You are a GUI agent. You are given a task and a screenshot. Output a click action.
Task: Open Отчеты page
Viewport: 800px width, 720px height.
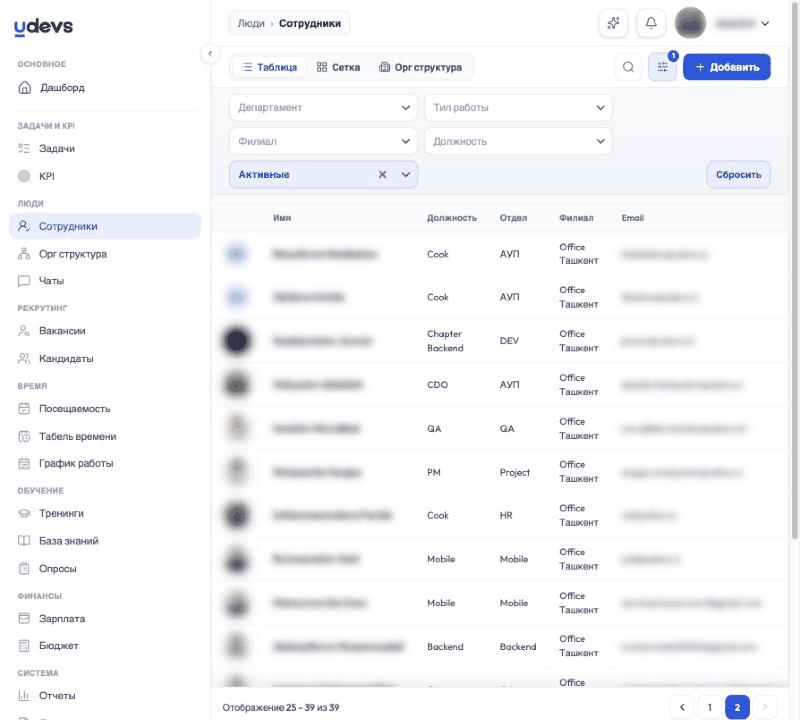click(105, 696)
